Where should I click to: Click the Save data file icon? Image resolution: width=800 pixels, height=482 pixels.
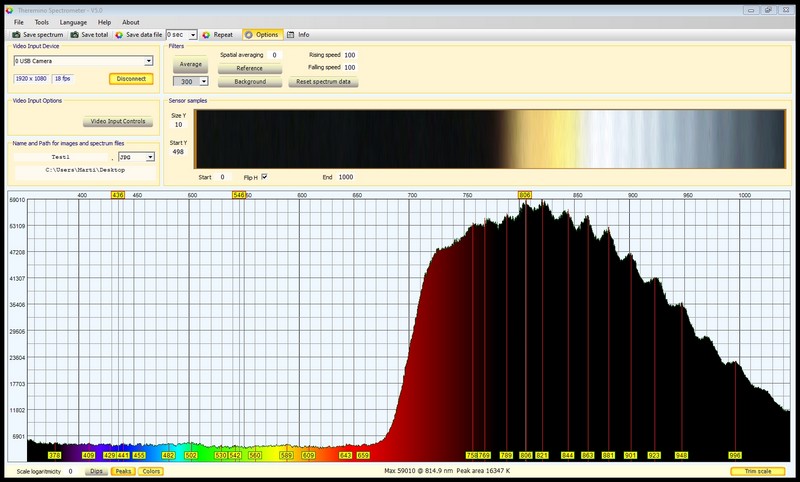click(119, 34)
